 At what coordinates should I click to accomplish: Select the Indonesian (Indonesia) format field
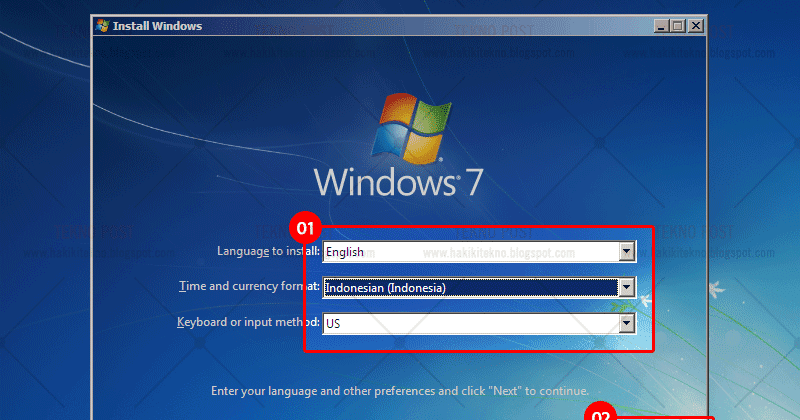point(479,287)
